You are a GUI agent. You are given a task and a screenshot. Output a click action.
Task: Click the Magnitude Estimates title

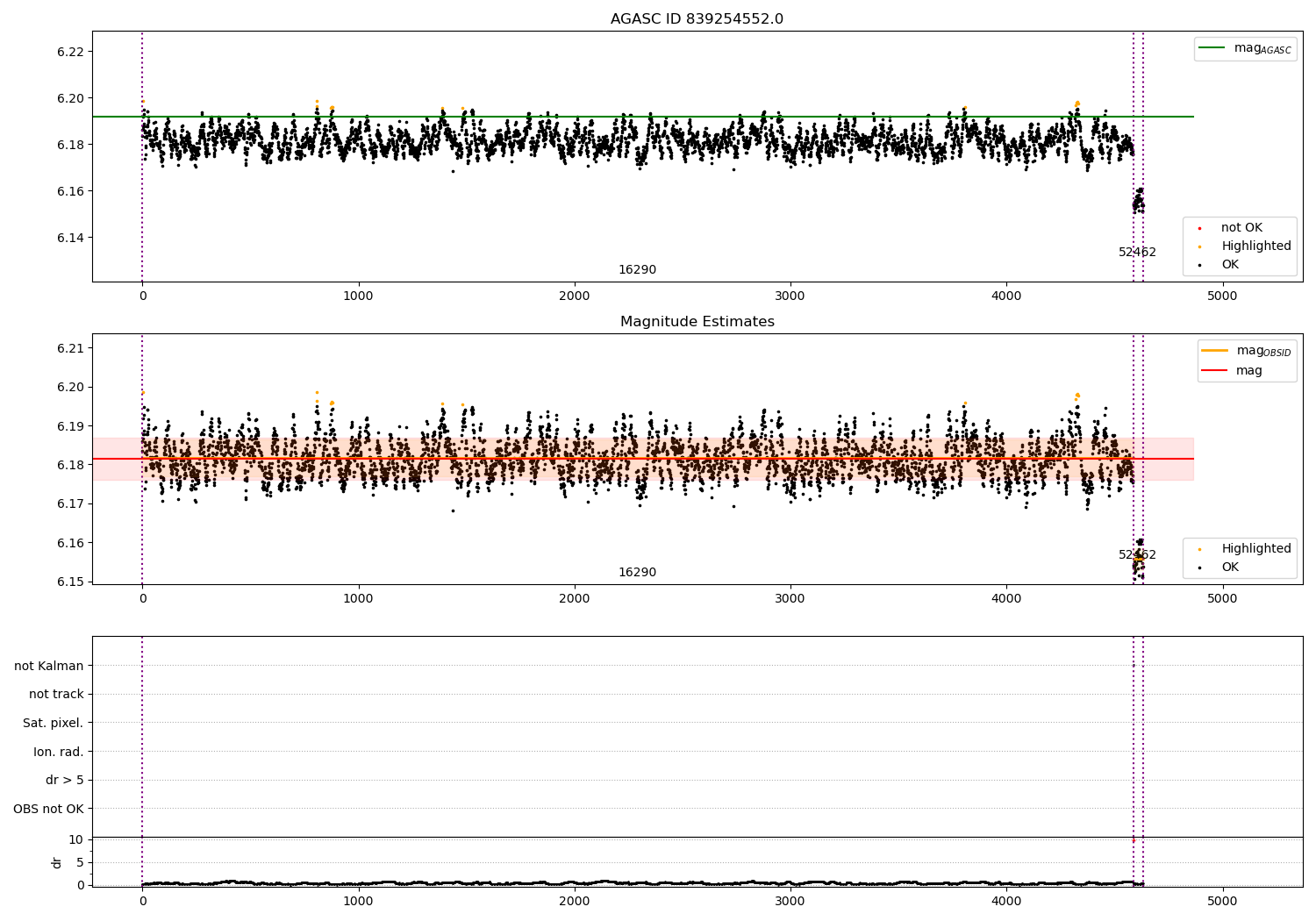point(697,322)
